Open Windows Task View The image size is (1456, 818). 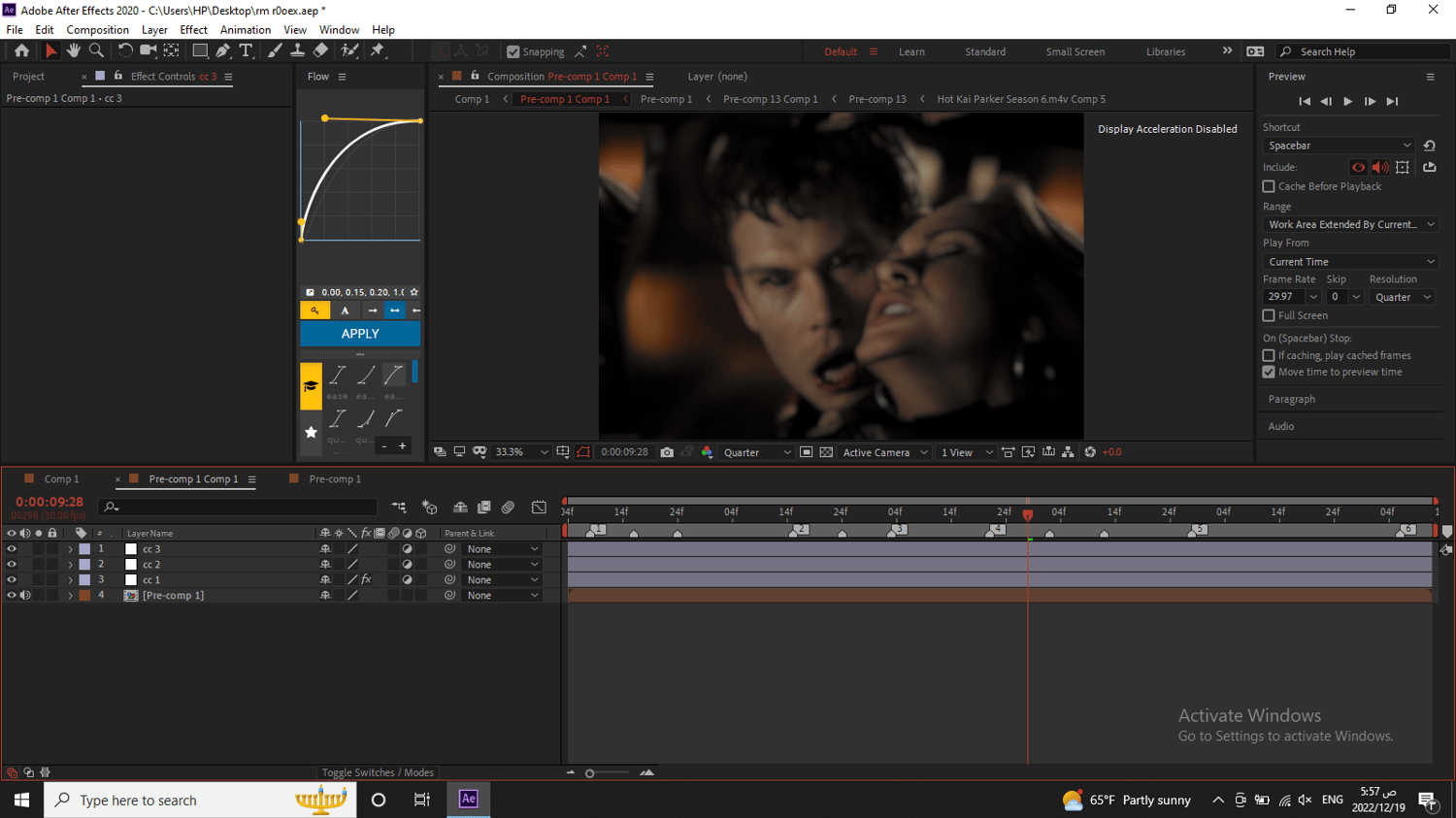click(x=421, y=800)
